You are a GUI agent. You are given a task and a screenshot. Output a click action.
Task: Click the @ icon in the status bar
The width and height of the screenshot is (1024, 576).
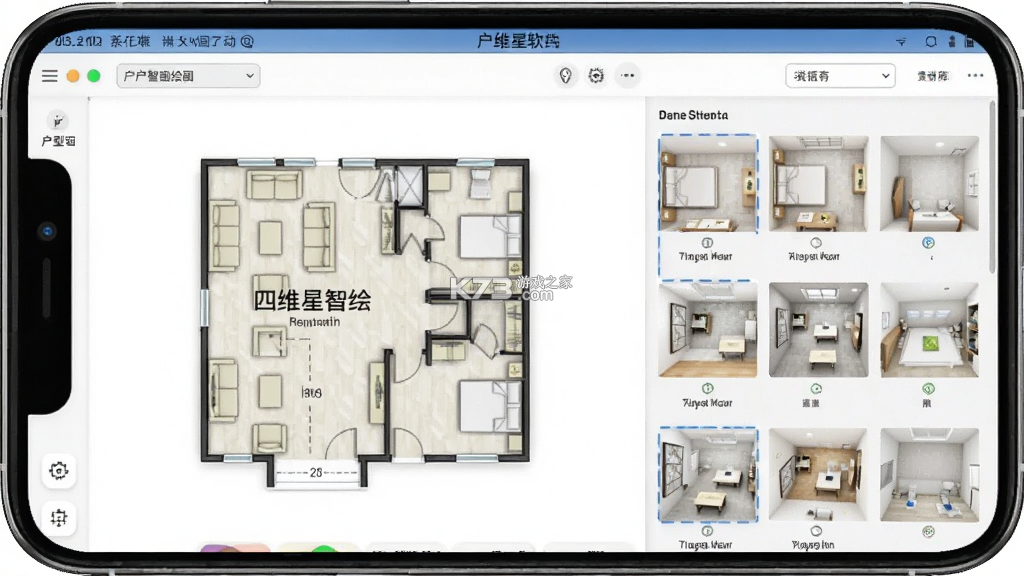coord(247,41)
